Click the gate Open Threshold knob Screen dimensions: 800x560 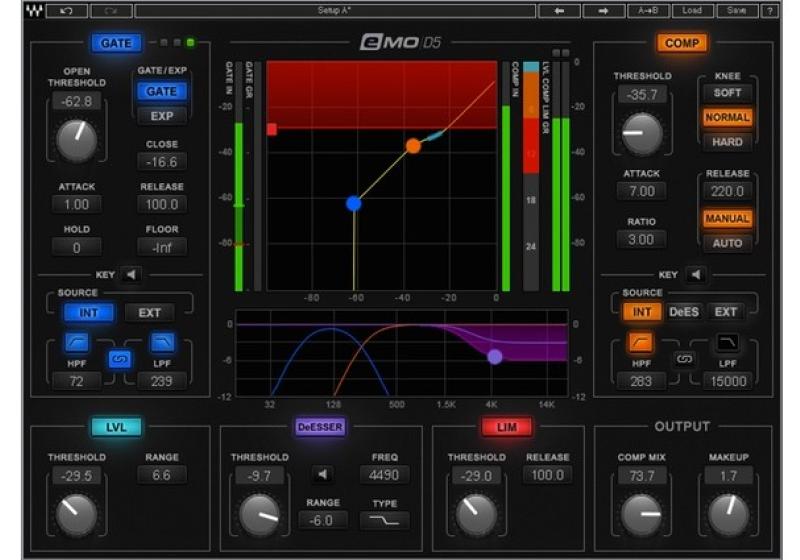(77, 141)
